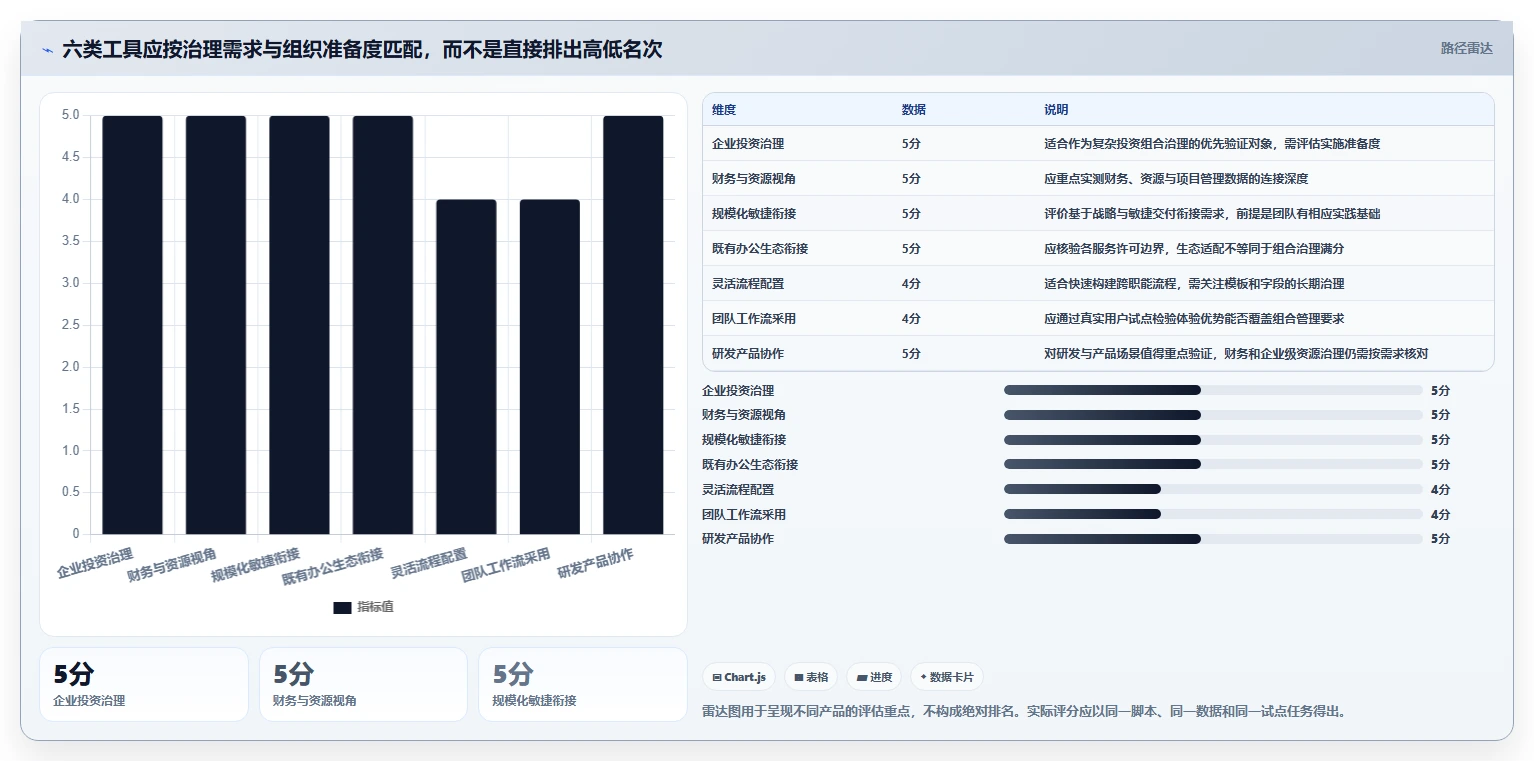Click the 5分 score in the 企业投资治理 table row
Image resolution: width=1534 pixels, height=761 pixels.
point(911,144)
